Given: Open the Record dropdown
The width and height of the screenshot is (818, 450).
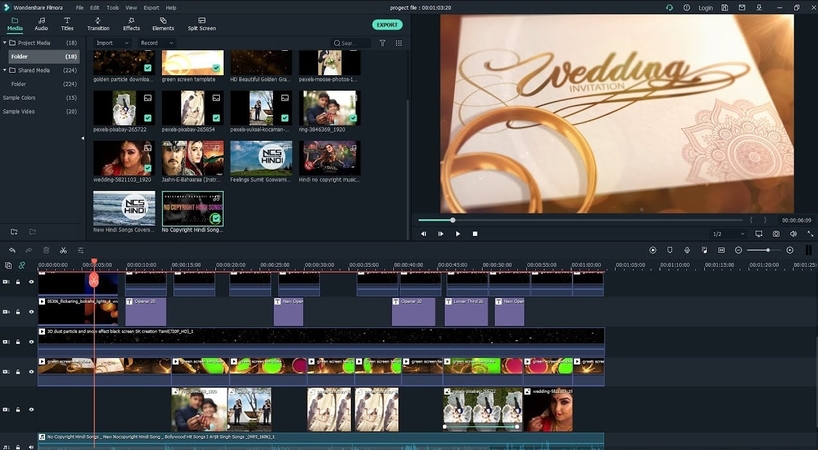Looking at the screenshot, I should [157, 43].
